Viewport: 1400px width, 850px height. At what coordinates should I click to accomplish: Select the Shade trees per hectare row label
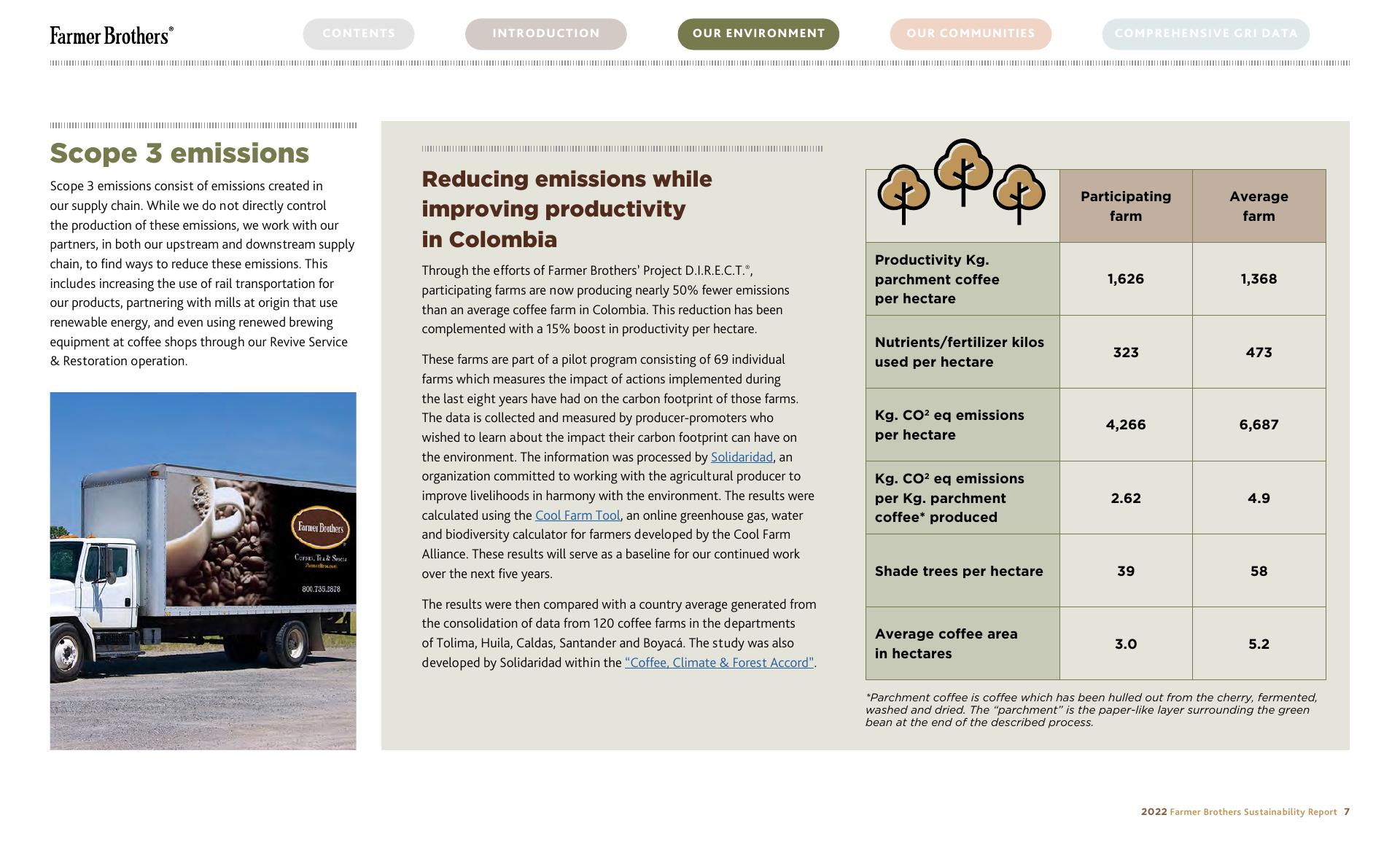[x=958, y=571]
